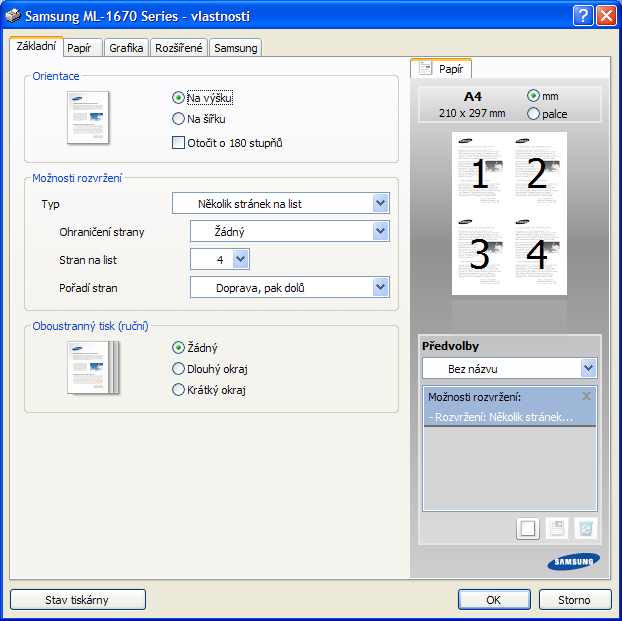
Task: Click the A4 paper size label
Action: tap(472, 96)
